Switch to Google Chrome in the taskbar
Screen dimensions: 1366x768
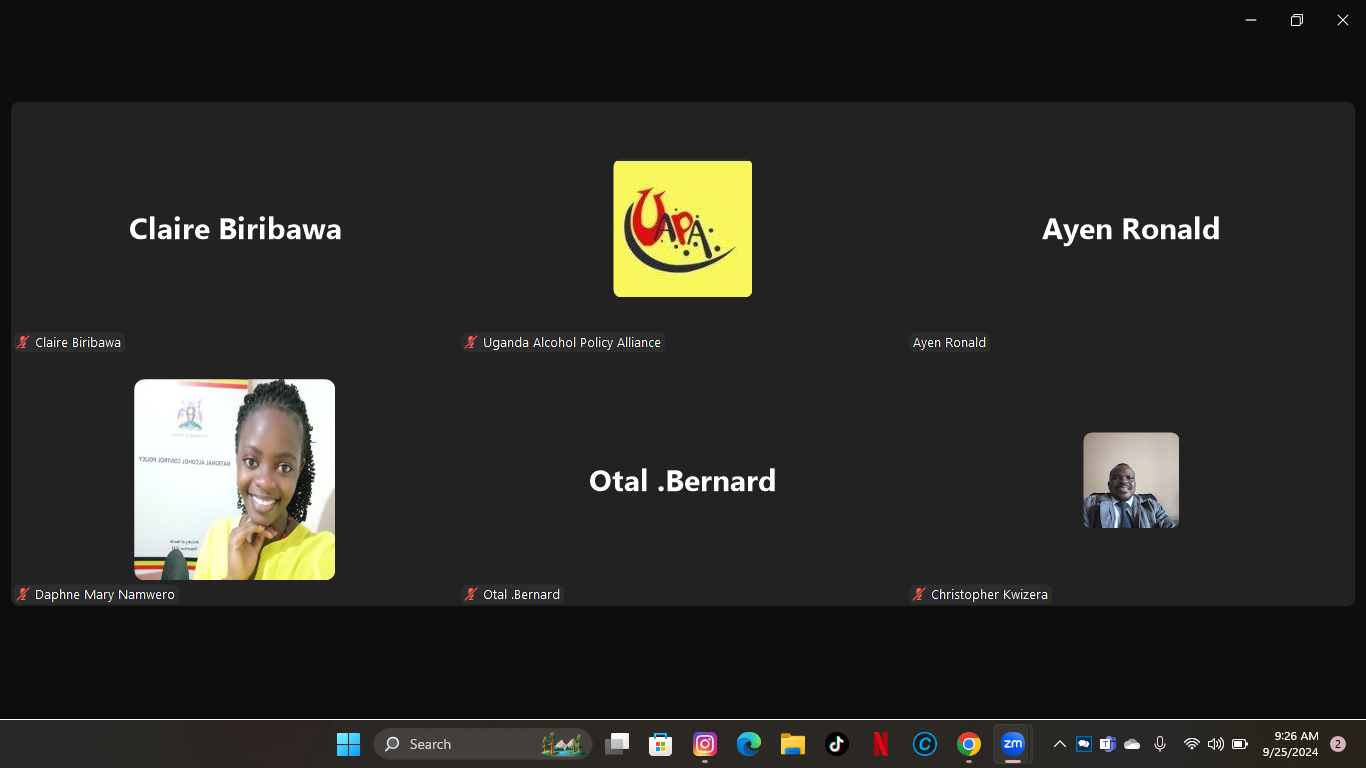coord(969,744)
